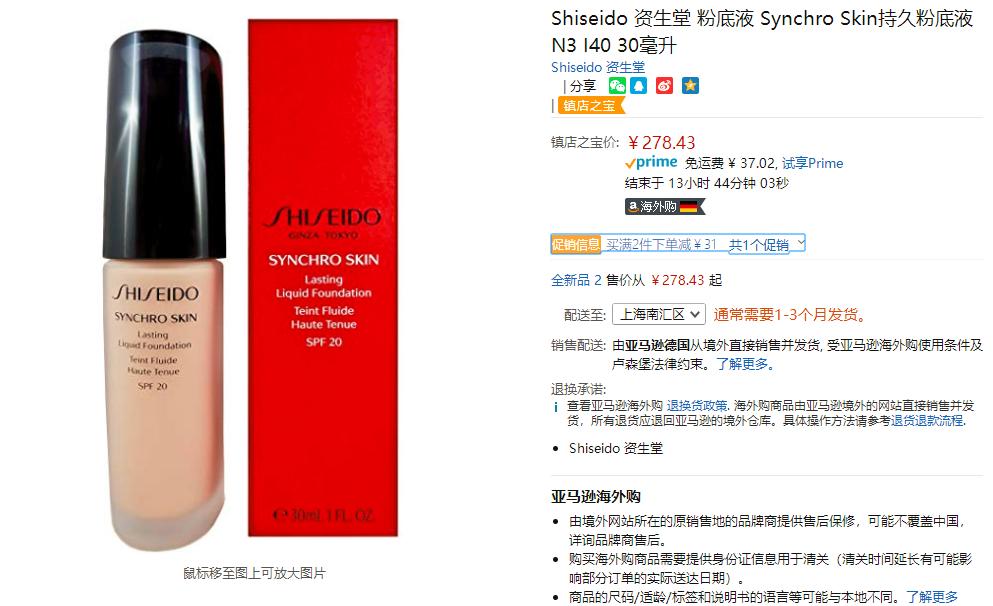The height and width of the screenshot is (606, 993).
Task: Click the foundation bottle product image
Action: 165,289
